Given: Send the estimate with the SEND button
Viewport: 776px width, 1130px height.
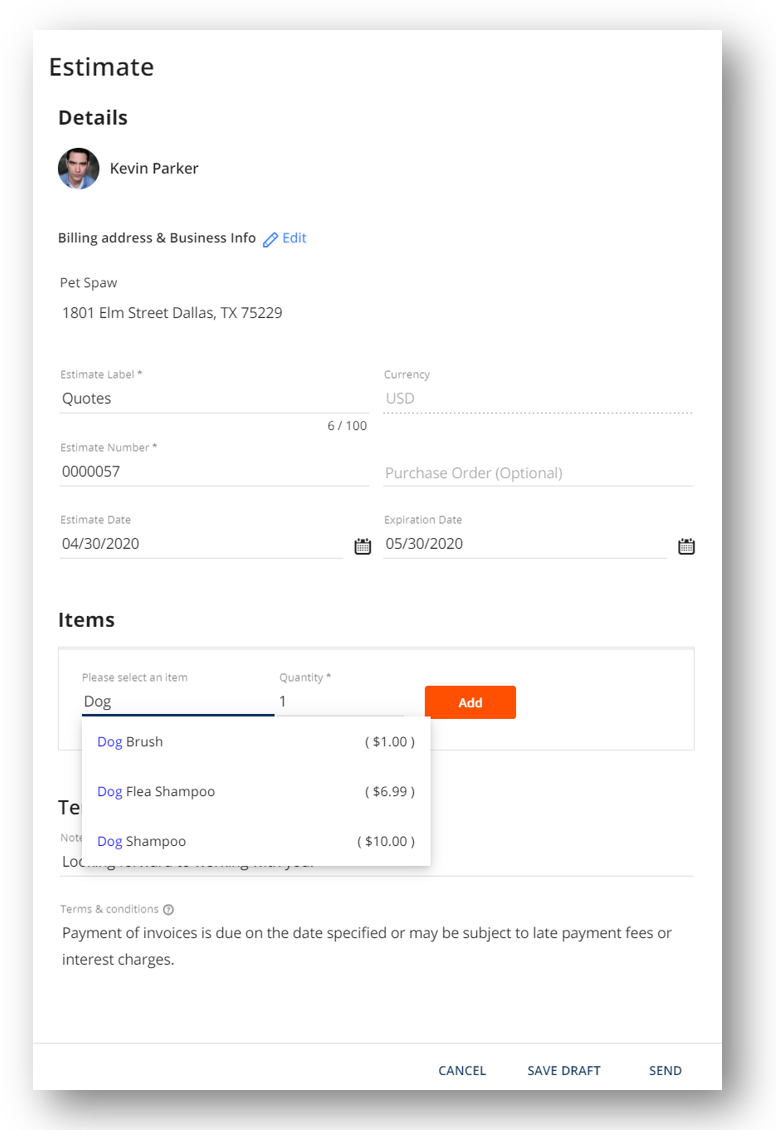Looking at the screenshot, I should (665, 1070).
